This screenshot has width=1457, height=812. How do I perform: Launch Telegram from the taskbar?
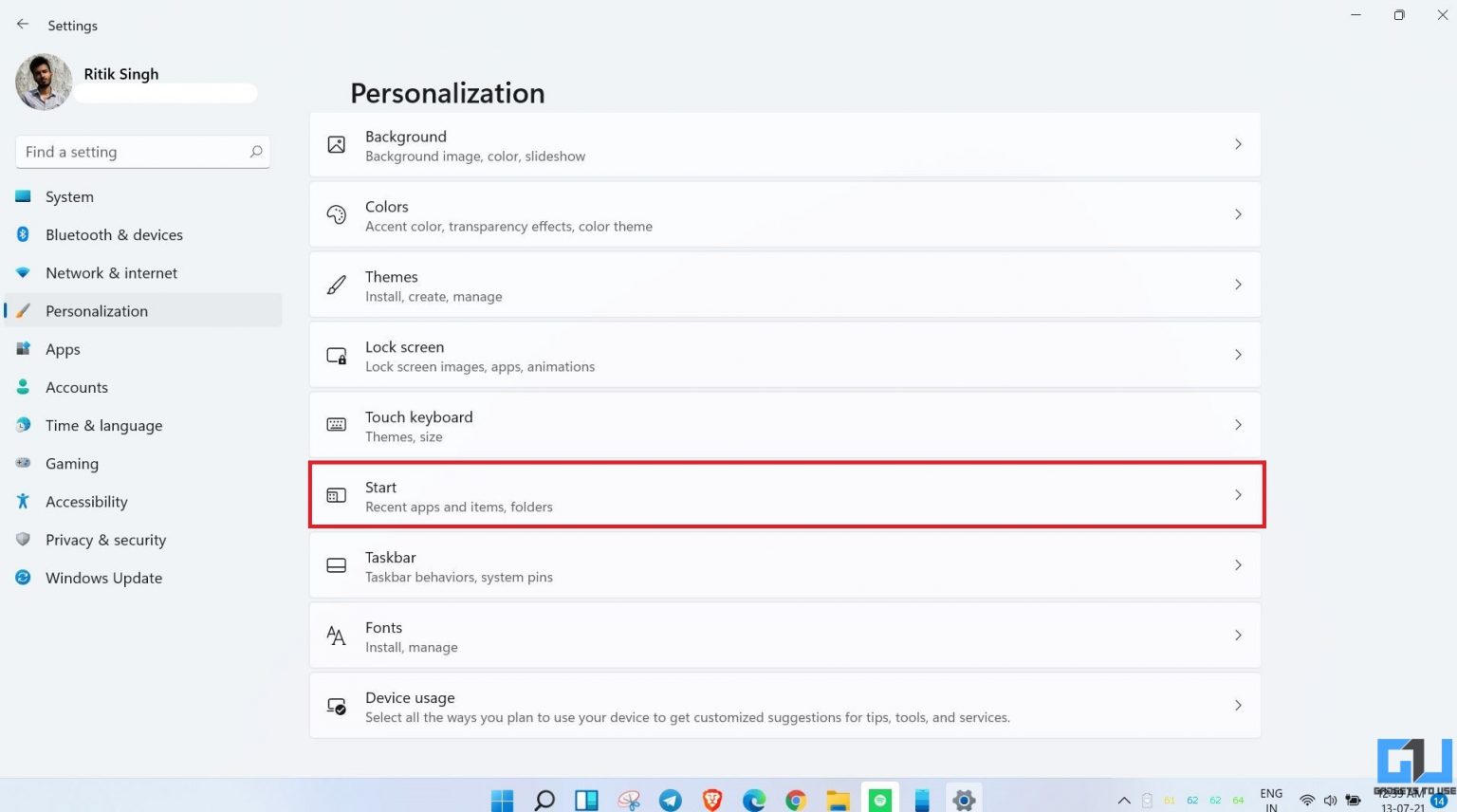click(x=671, y=800)
